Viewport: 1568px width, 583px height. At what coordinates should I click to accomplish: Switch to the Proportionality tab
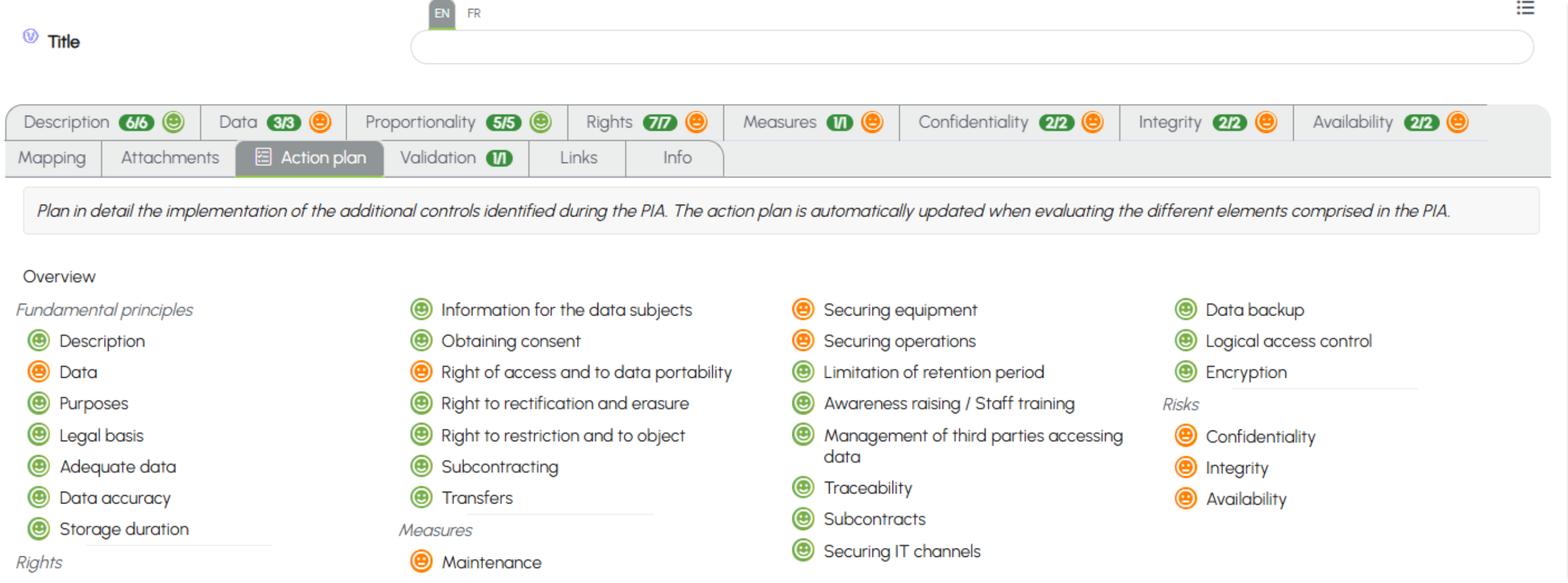(x=457, y=122)
